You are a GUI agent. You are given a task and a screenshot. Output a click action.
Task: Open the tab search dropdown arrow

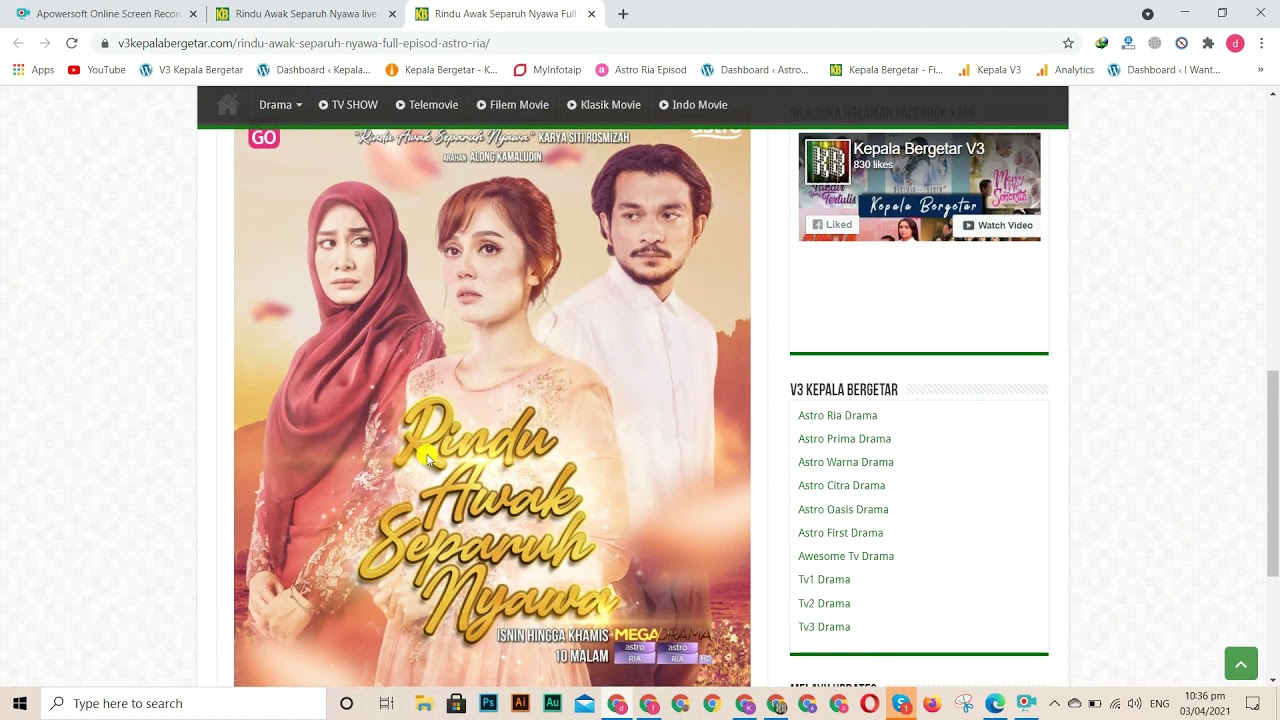[x=1147, y=14]
